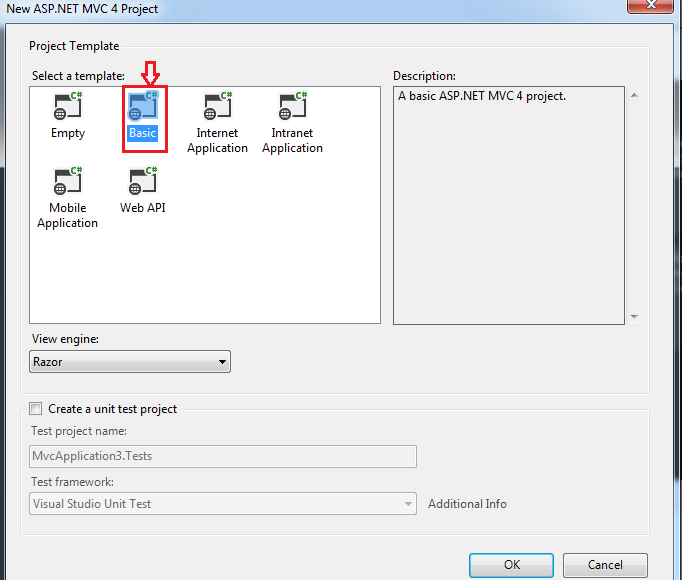Click the OK button
The height and width of the screenshot is (580, 682).
511,565
